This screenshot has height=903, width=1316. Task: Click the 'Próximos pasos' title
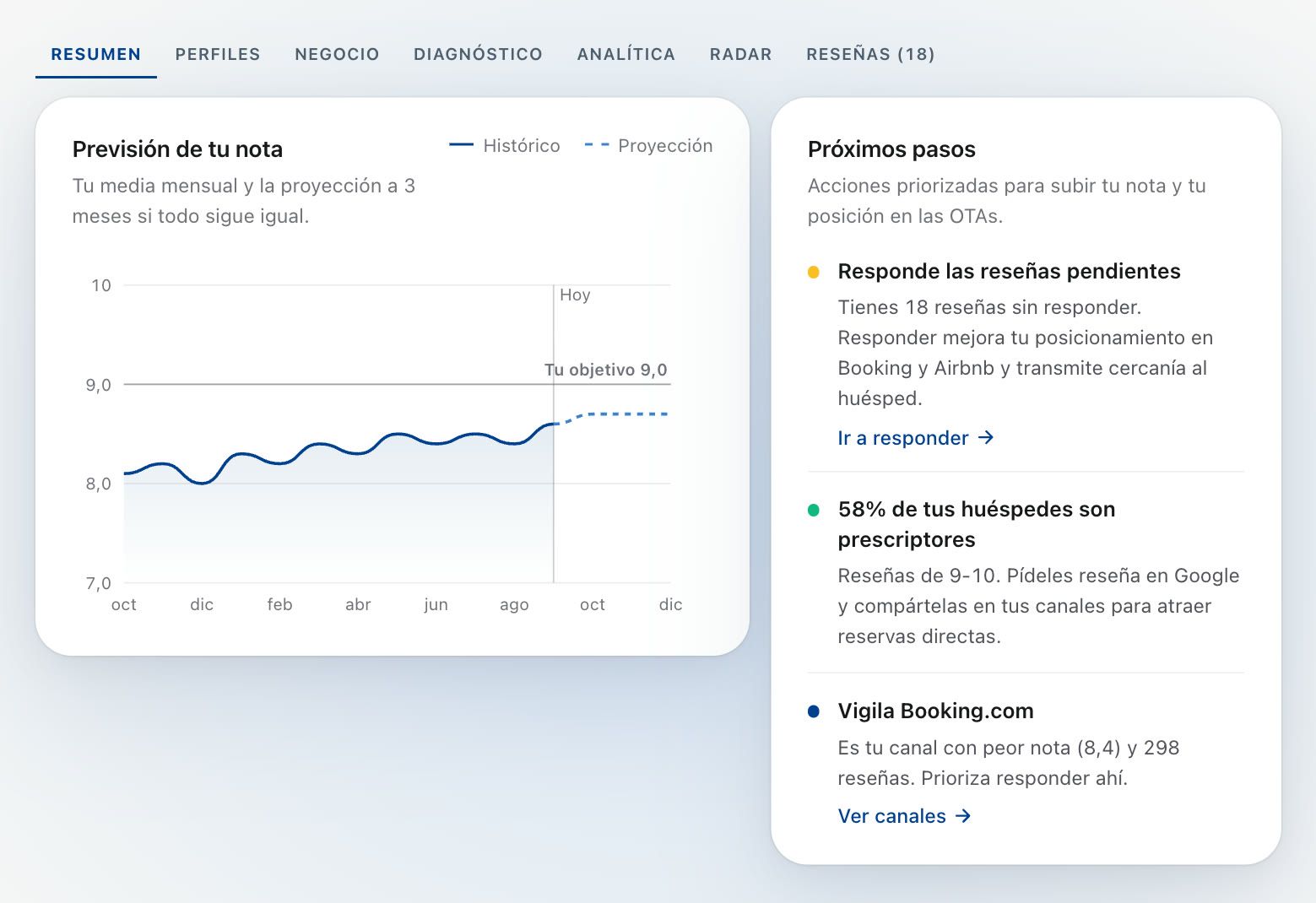[891, 149]
